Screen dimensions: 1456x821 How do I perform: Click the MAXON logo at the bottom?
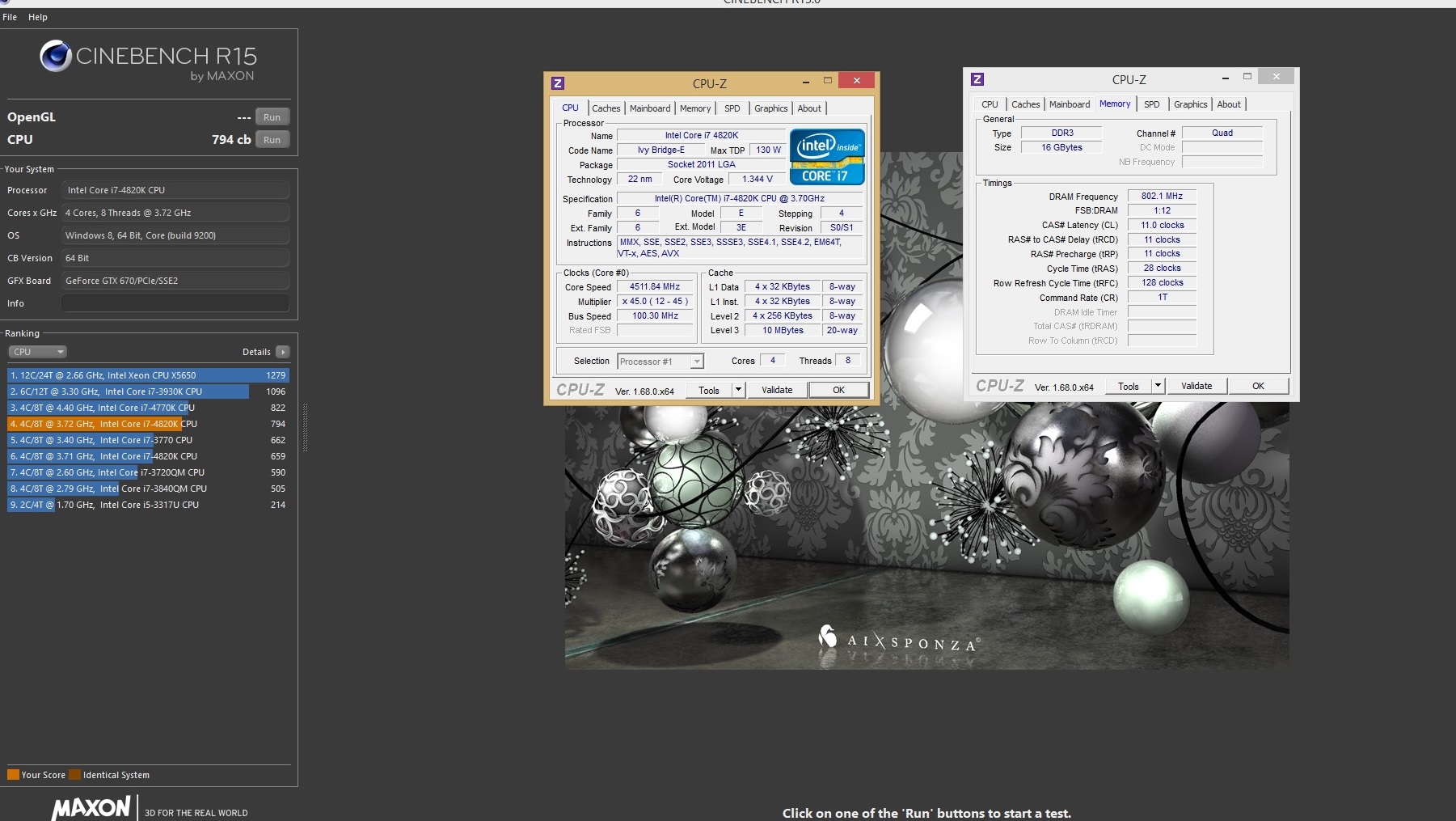point(91,808)
